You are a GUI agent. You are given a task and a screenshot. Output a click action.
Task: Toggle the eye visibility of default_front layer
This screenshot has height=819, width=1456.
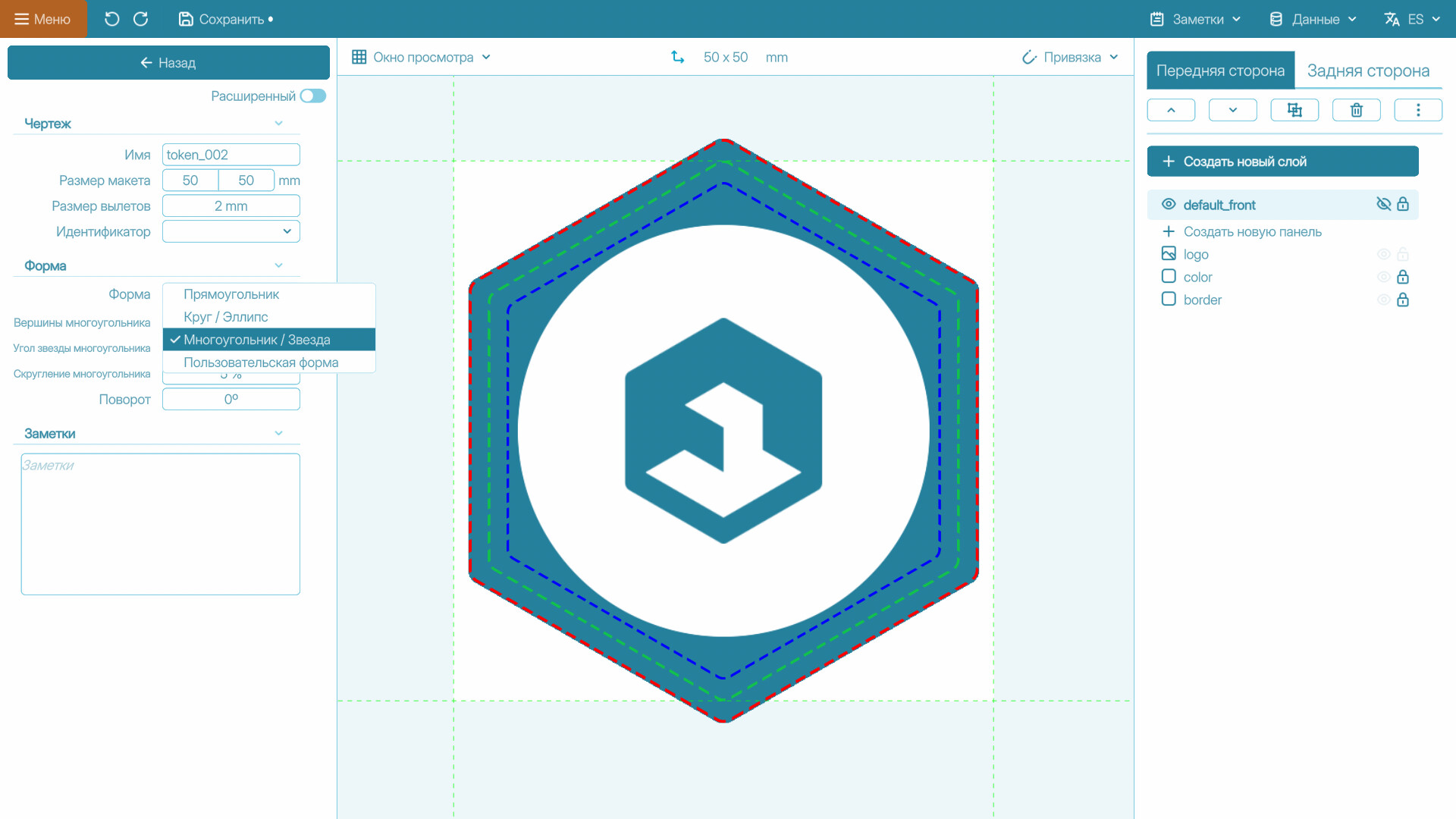pos(1383,204)
